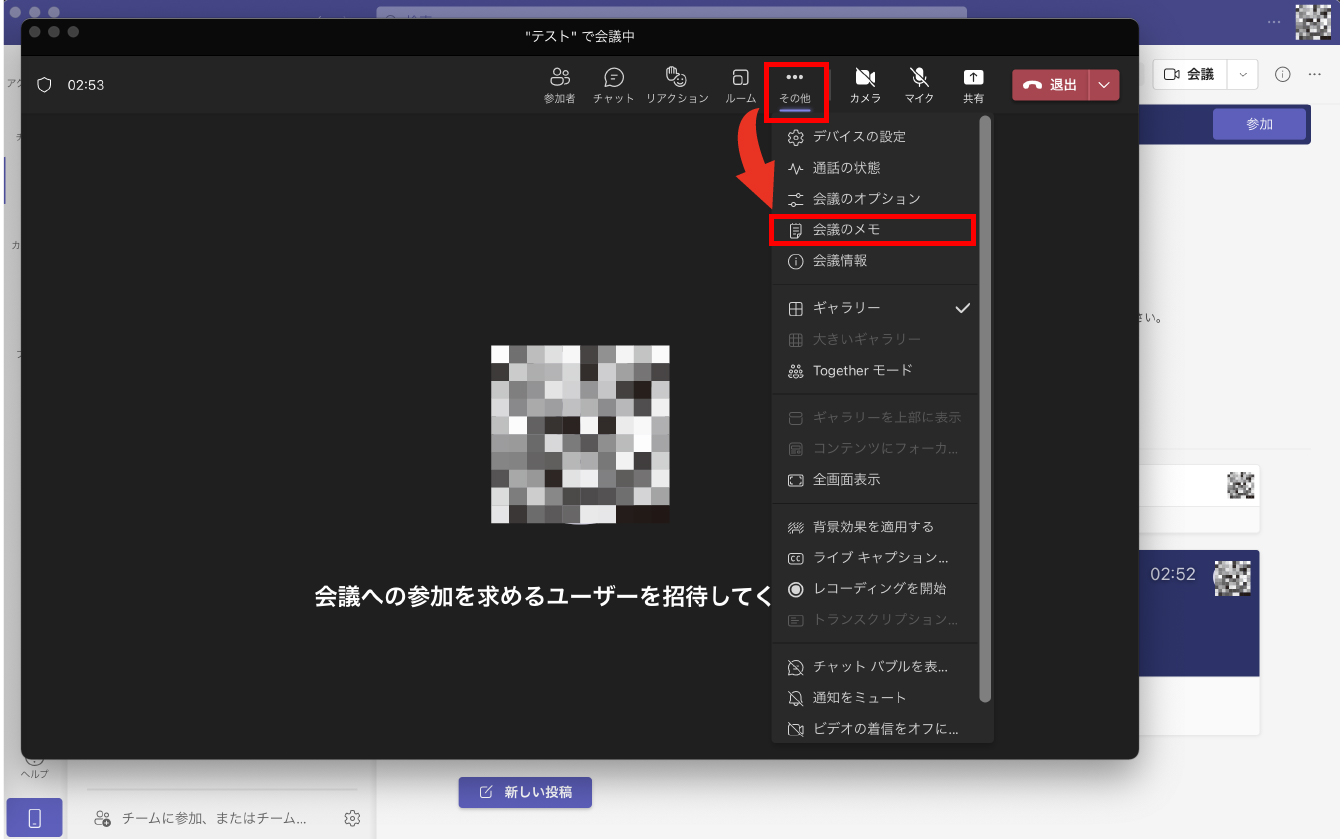The width and height of the screenshot is (1344, 839).
Task: Expand the arrow next to 退出
Action: [x=1104, y=85]
